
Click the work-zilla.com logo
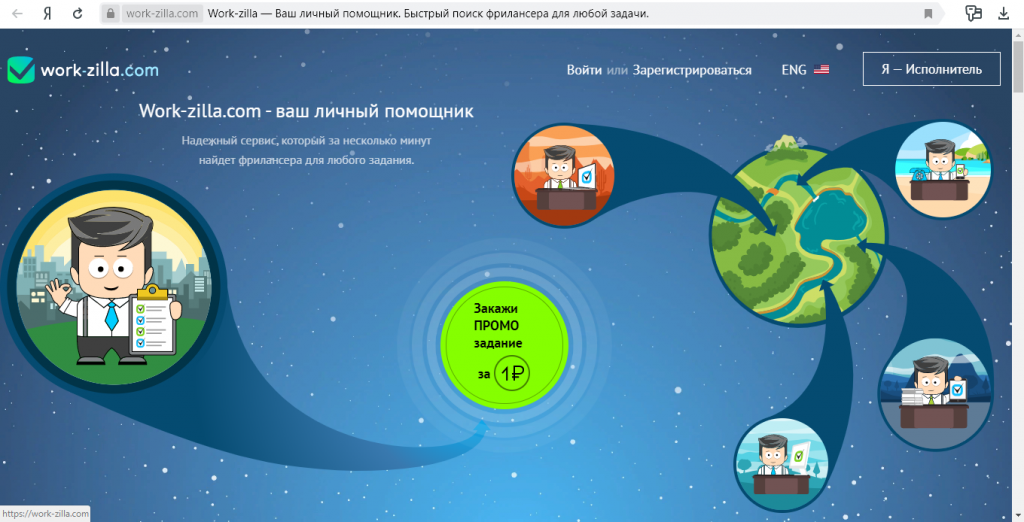(x=82, y=70)
